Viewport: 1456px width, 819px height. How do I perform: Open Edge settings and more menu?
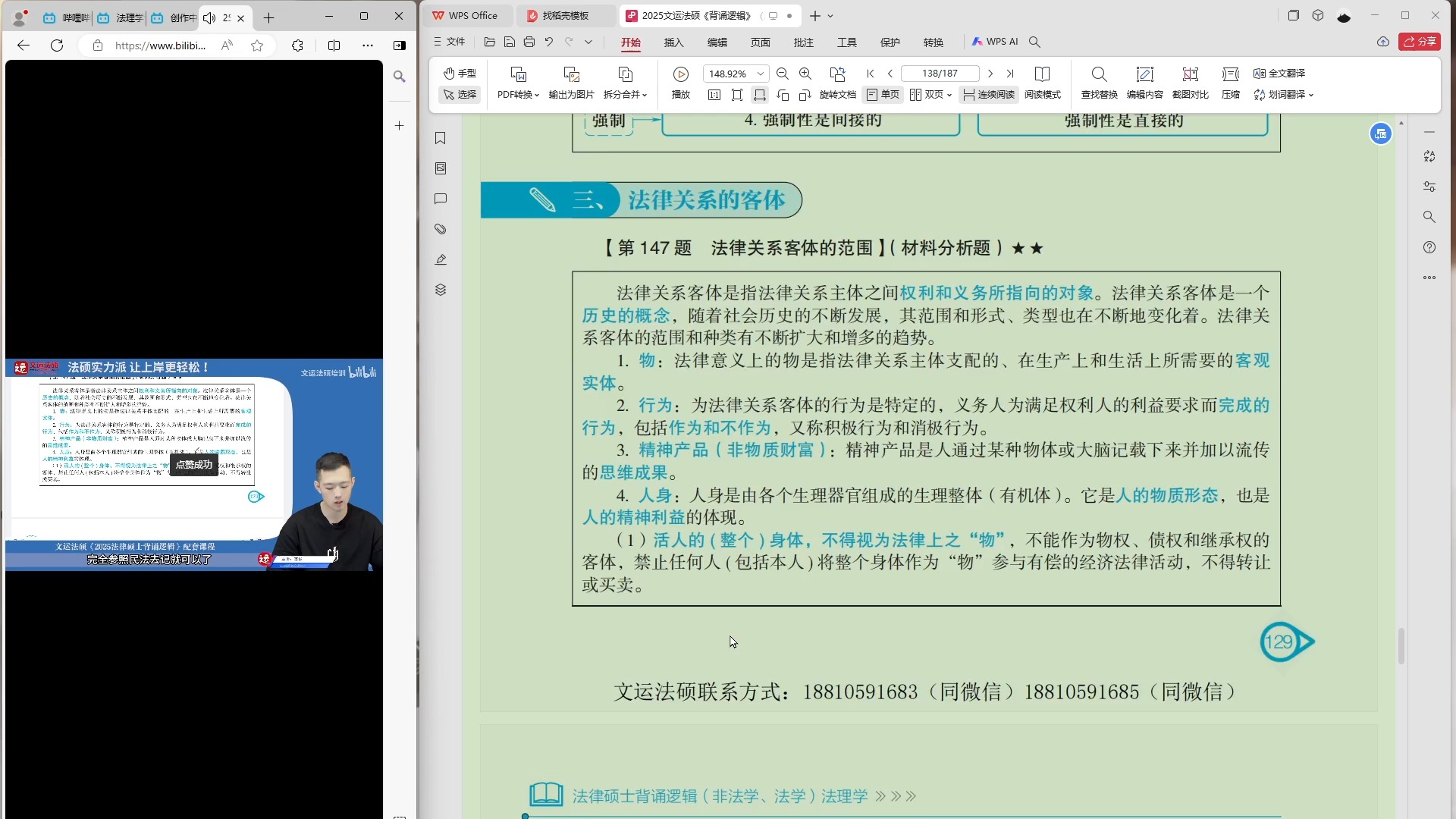tap(368, 45)
